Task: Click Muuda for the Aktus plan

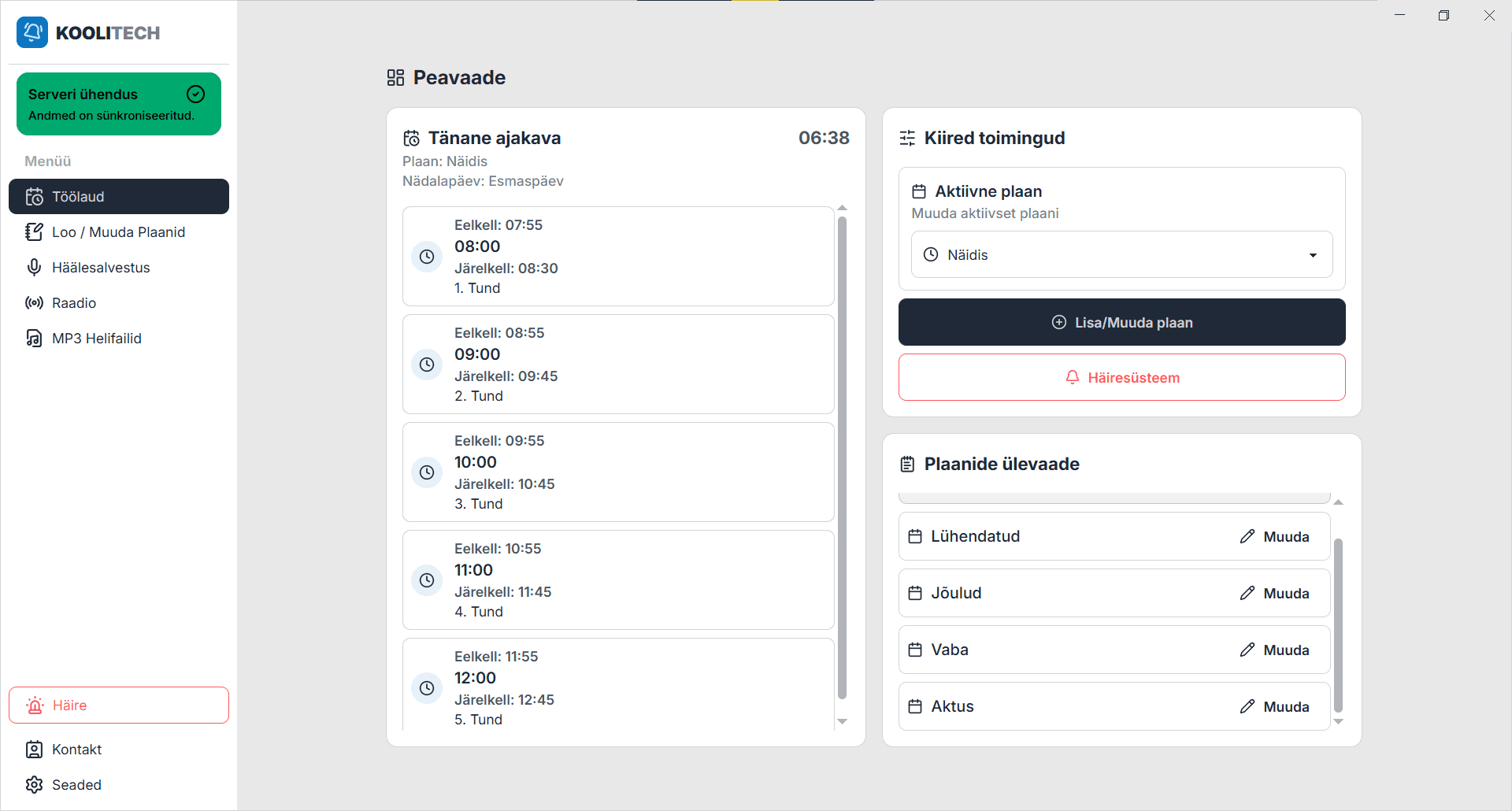Action: [1274, 706]
